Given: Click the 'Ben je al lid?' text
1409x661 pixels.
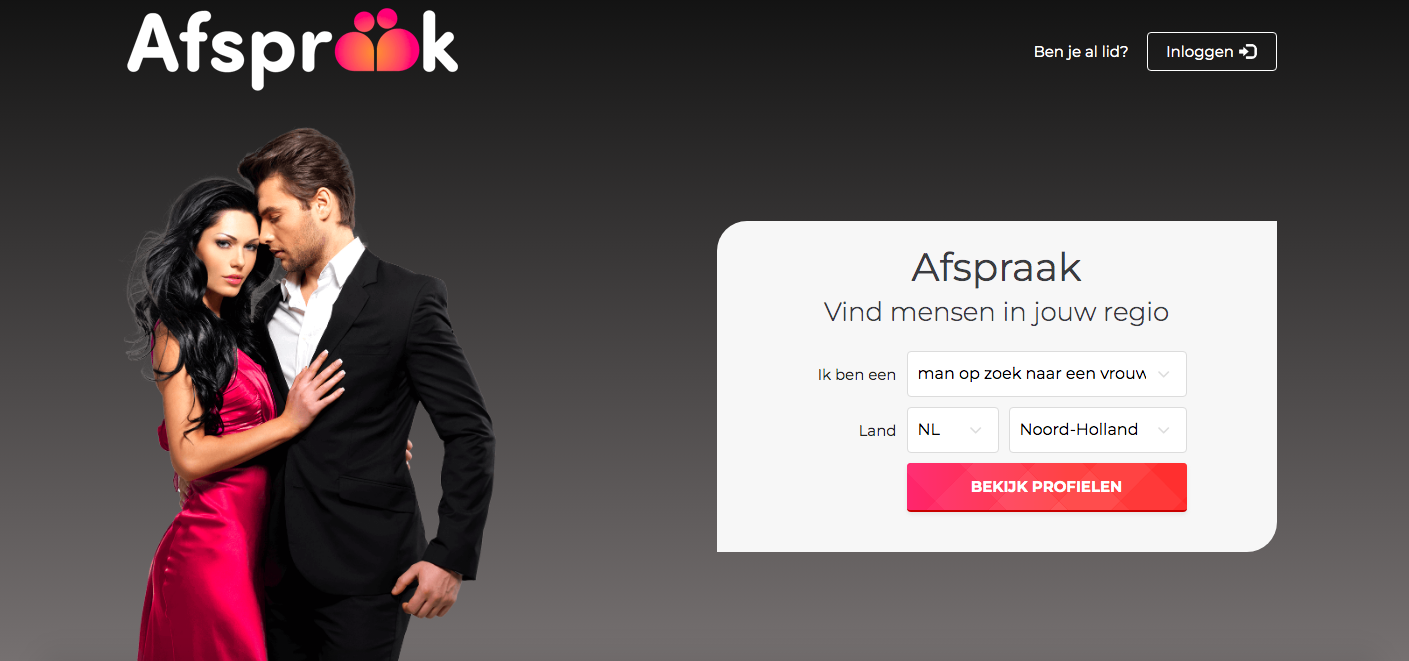Looking at the screenshot, I should (x=1081, y=52).
